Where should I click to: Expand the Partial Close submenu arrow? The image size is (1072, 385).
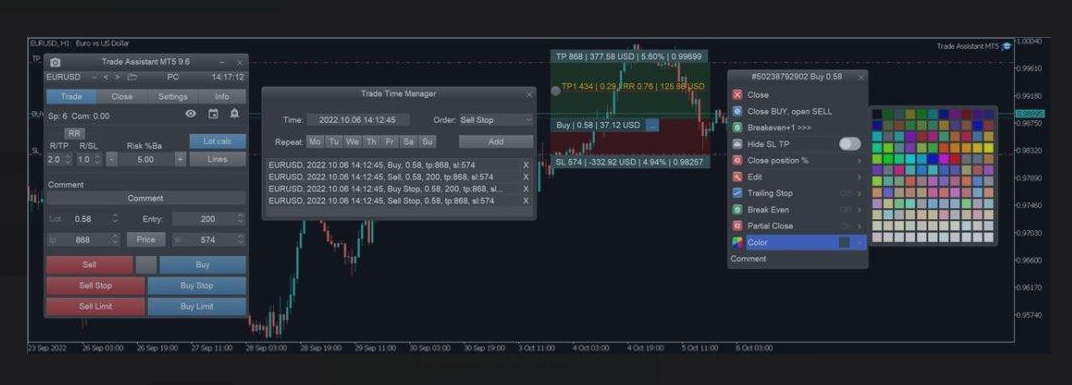tap(859, 226)
